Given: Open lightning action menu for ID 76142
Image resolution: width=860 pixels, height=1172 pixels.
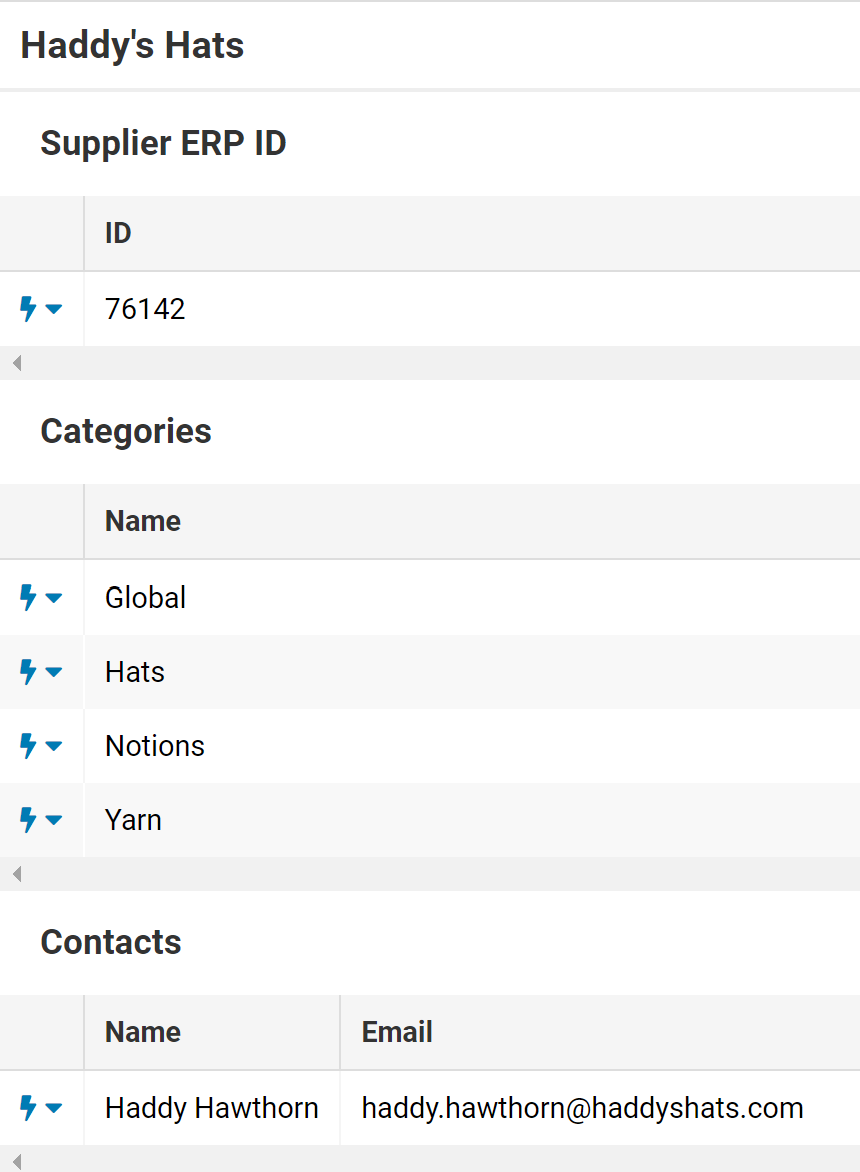Looking at the screenshot, I should click(x=28, y=309).
